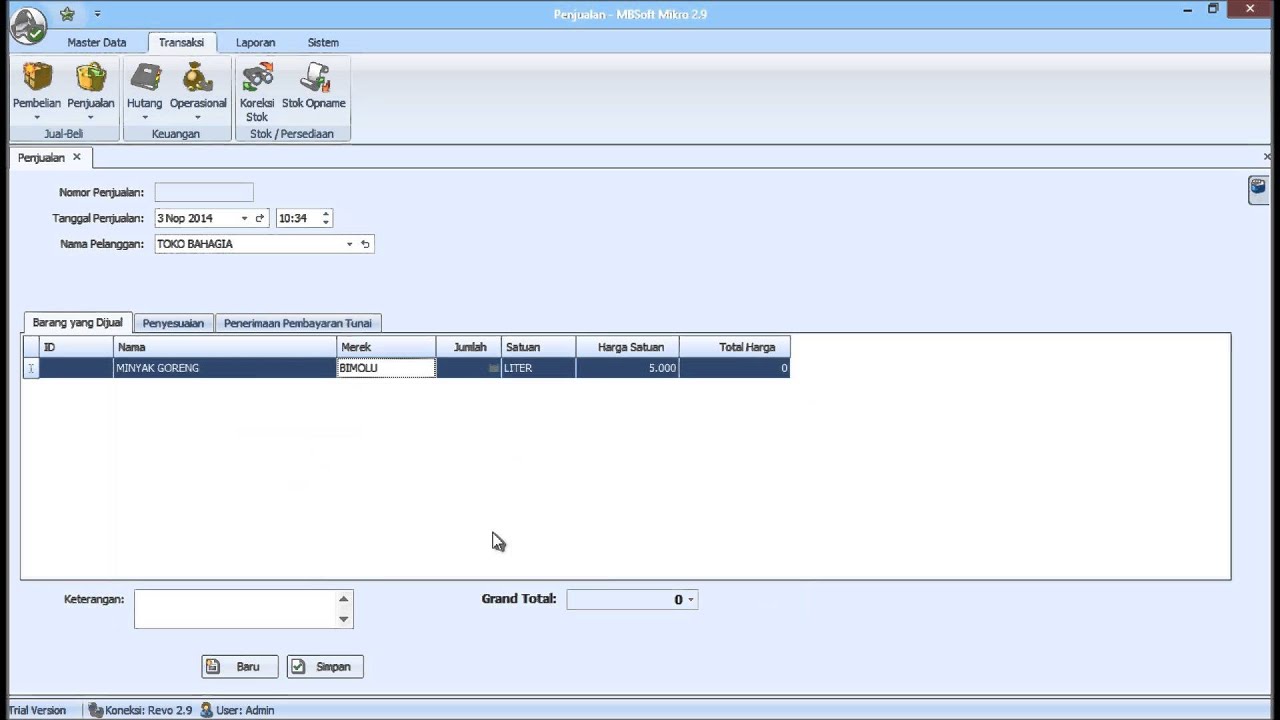
Task: Open the Operasional money bag icon
Action: (198, 77)
